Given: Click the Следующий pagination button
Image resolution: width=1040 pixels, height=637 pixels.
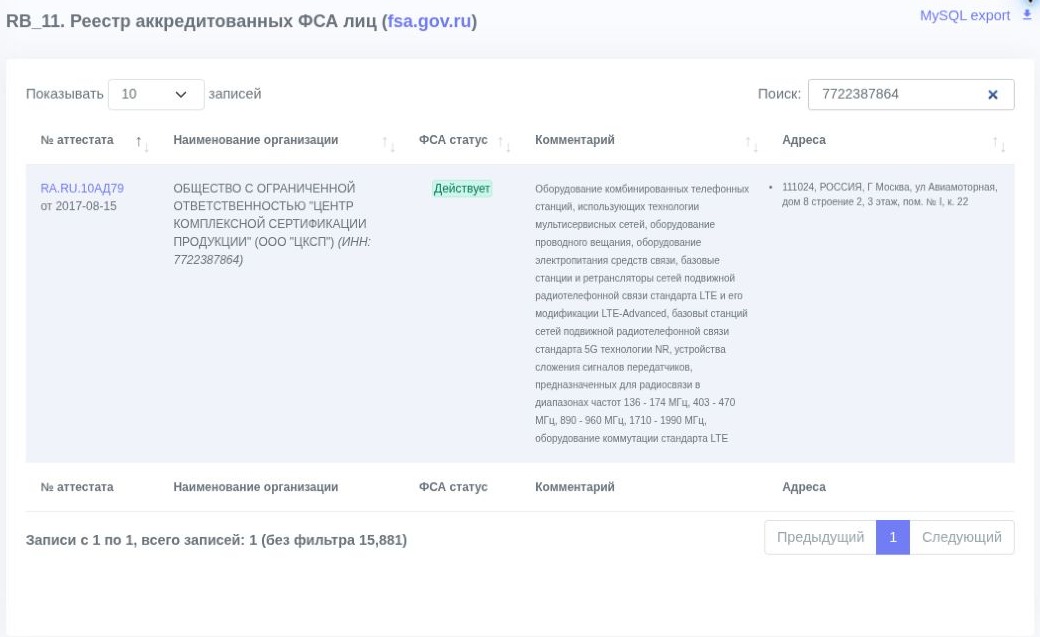Looking at the screenshot, I should (x=962, y=537).
